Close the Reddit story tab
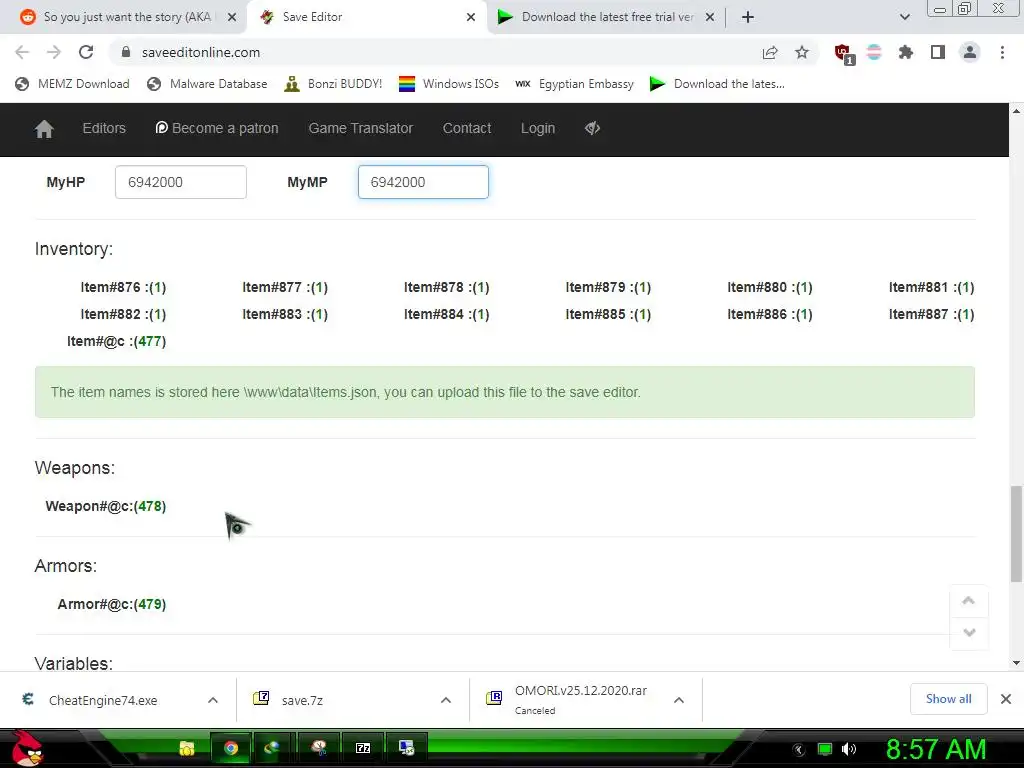The width and height of the screenshot is (1024, 768). click(232, 17)
